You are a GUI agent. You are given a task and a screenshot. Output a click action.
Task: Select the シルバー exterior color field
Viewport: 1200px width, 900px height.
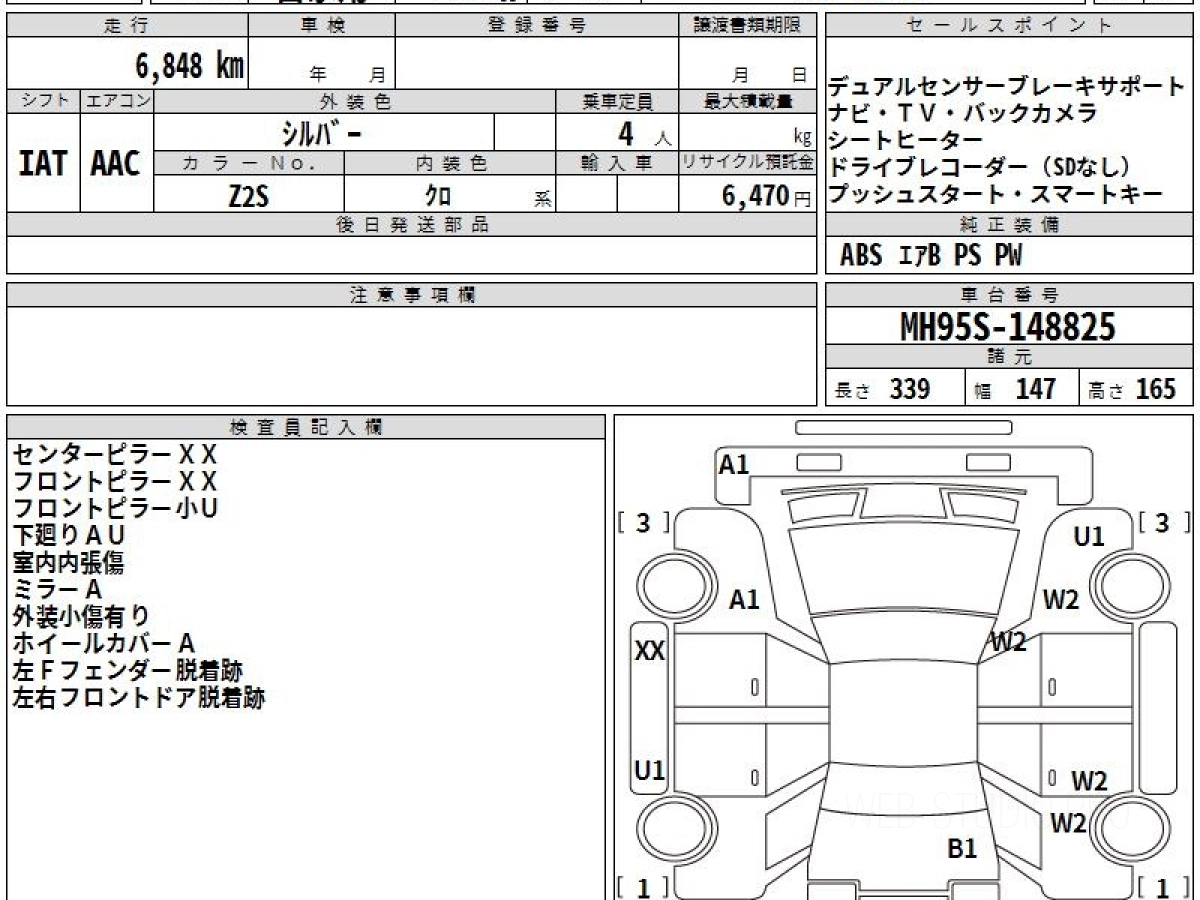click(x=324, y=133)
